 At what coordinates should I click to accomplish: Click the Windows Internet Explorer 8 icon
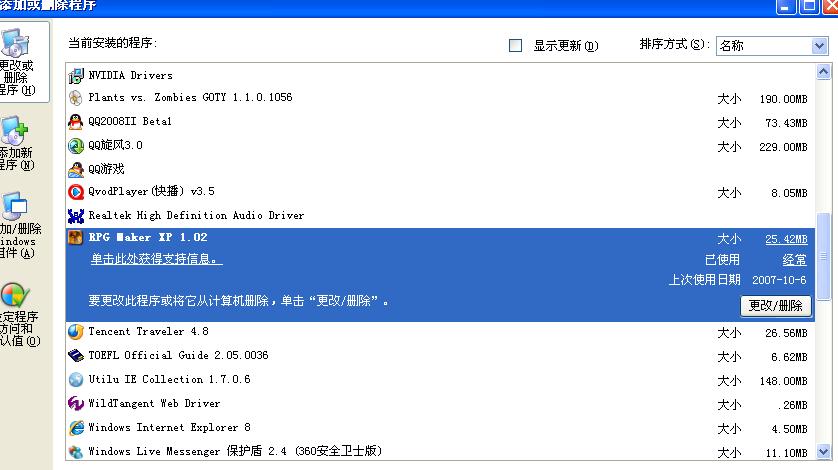click(x=76, y=428)
